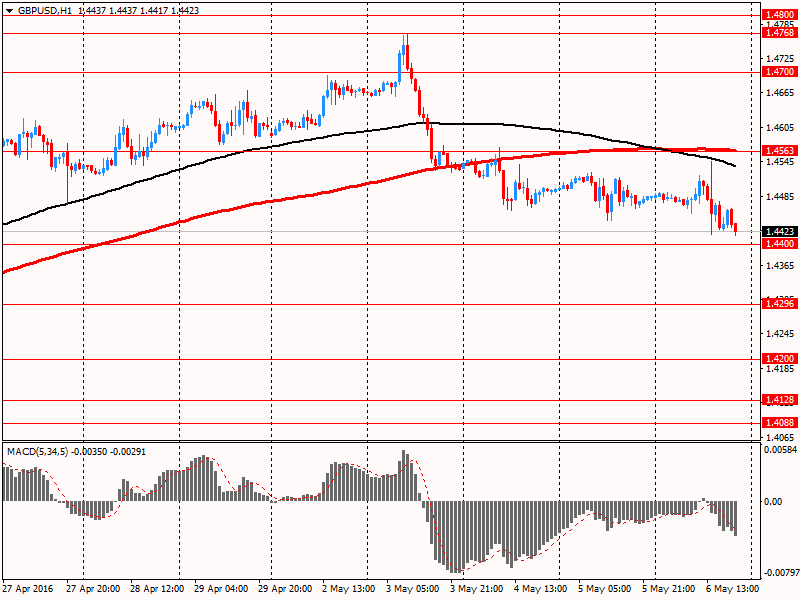Click the 1.4485 price scale value
The image size is (800, 600).
pyautogui.click(x=780, y=196)
